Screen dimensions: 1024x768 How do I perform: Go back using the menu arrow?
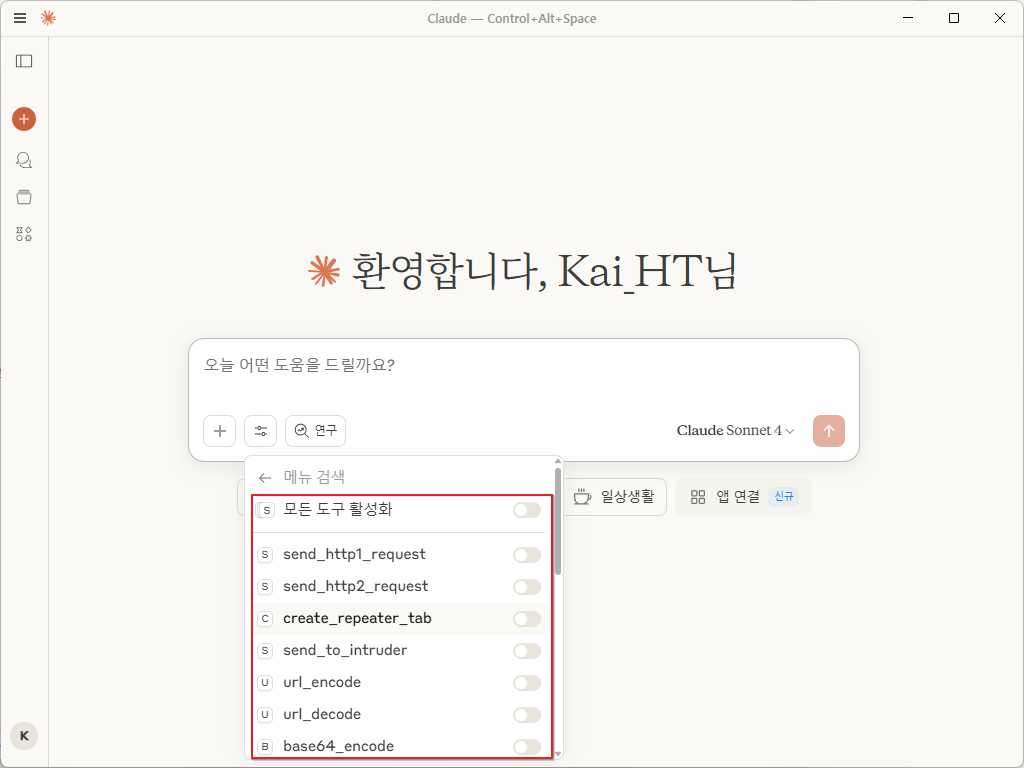coord(264,478)
